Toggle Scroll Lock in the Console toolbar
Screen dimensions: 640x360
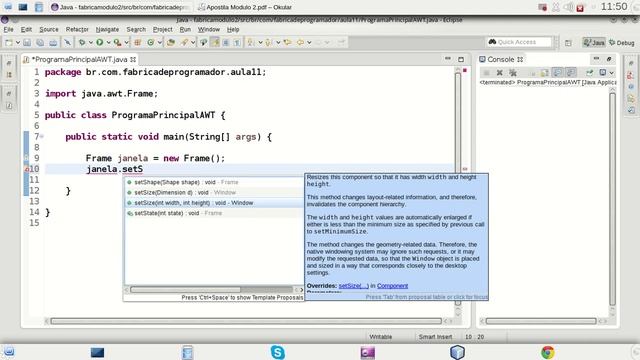(544, 73)
